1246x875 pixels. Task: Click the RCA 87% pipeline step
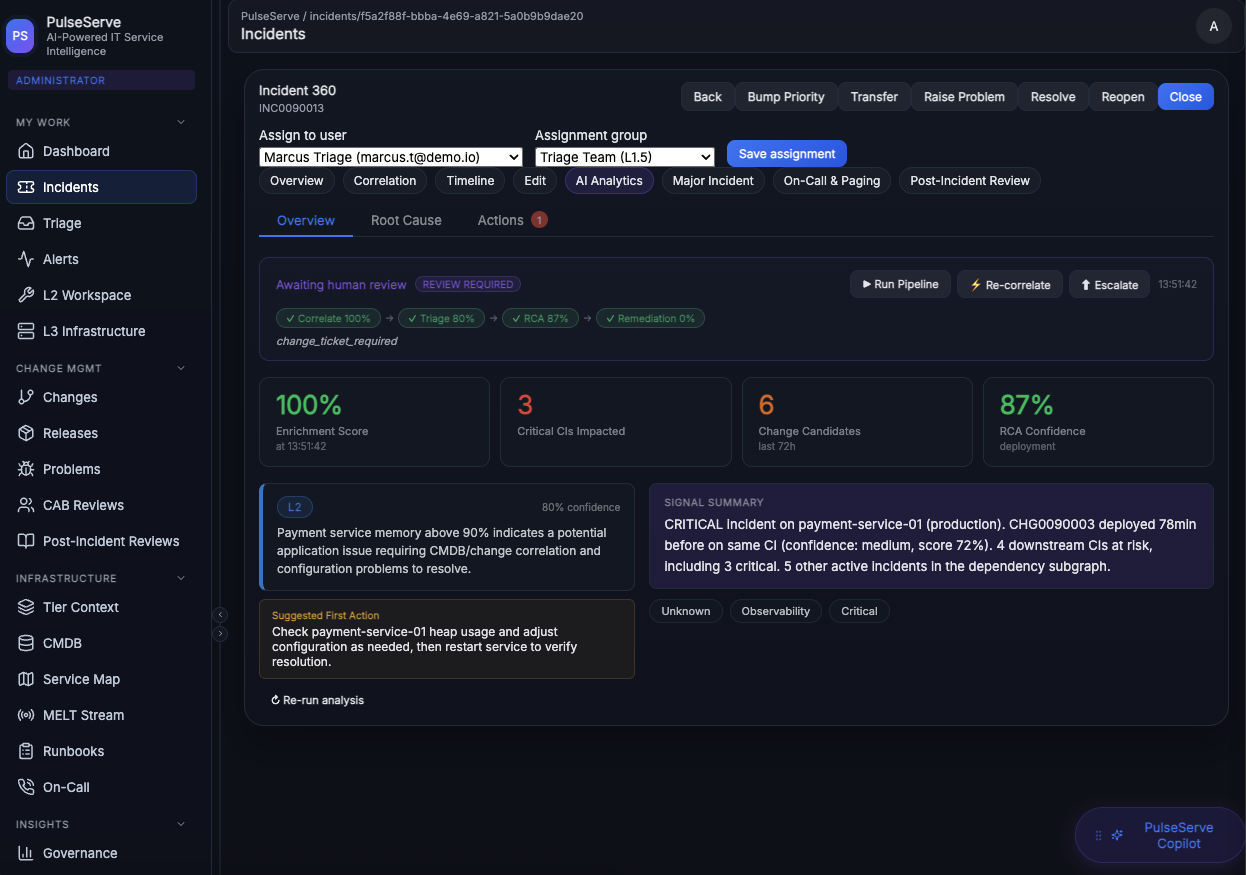click(538, 318)
